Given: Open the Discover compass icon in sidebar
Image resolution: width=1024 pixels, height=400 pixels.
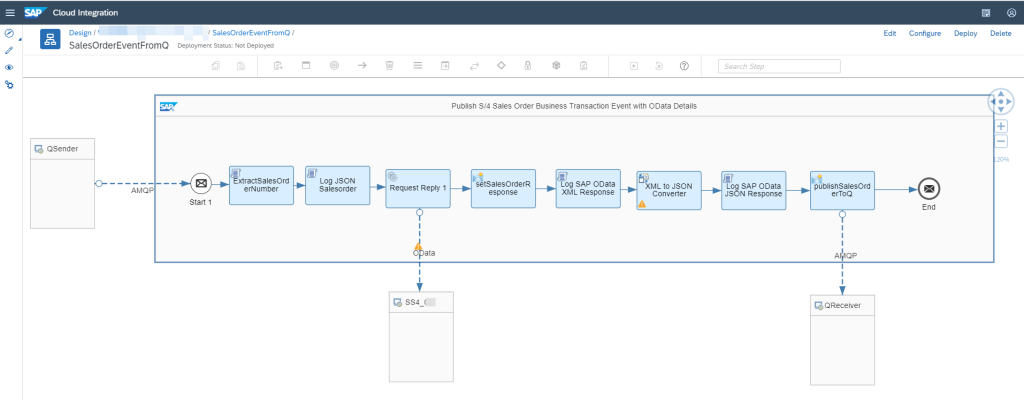Looking at the screenshot, I should click(x=9, y=33).
